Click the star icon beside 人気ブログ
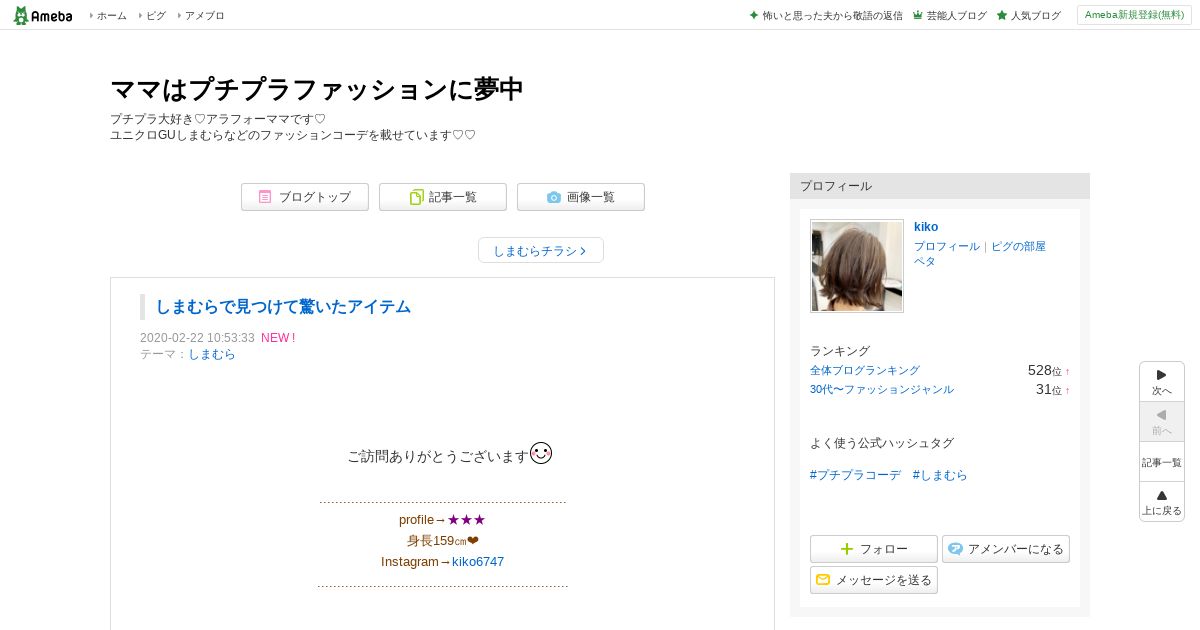 click(x=1002, y=15)
